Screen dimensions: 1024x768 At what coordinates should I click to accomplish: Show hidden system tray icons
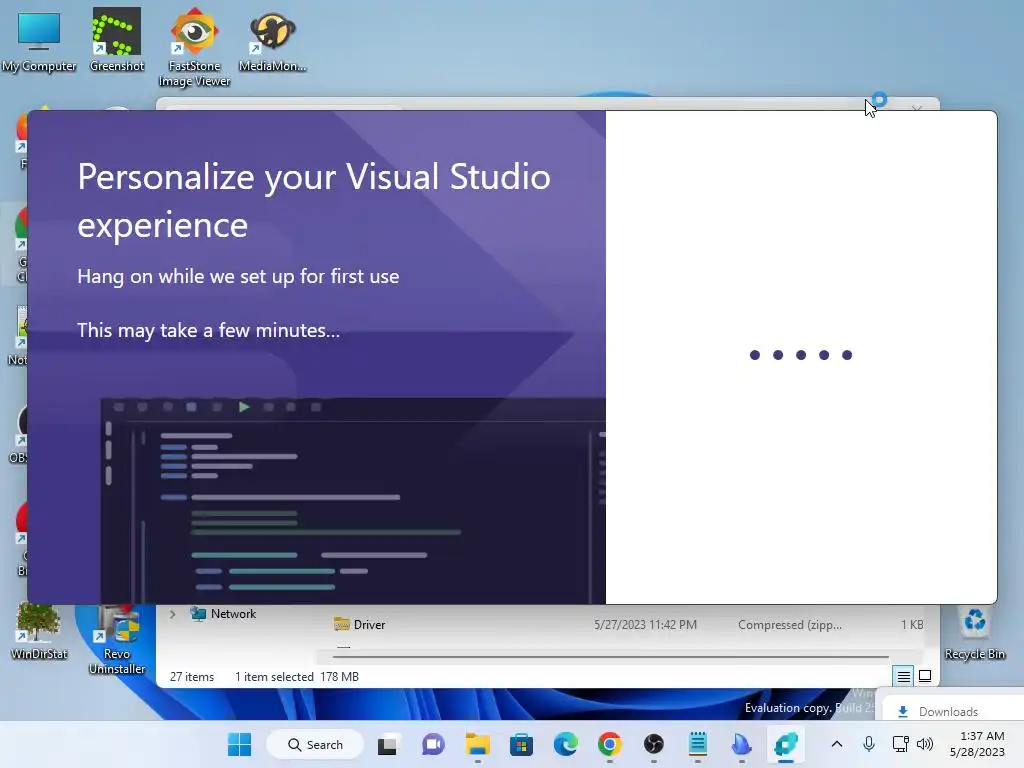click(x=837, y=744)
